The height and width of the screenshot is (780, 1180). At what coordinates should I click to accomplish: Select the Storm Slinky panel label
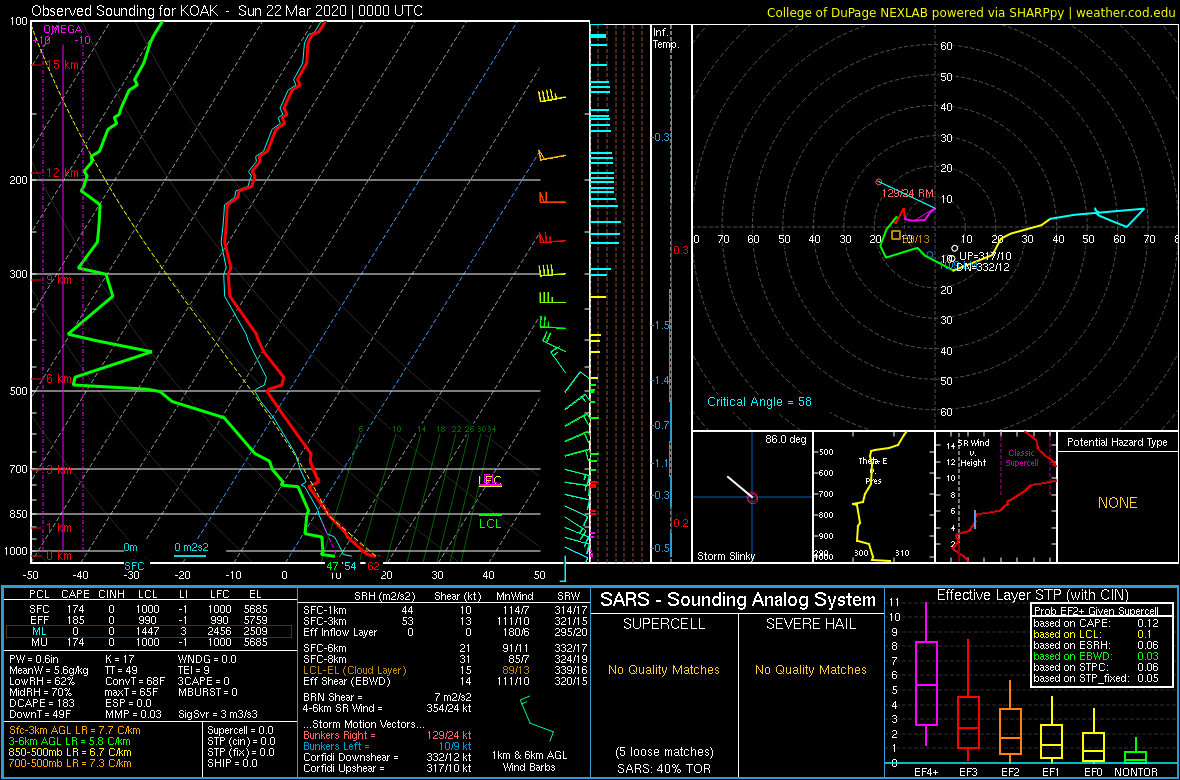click(x=727, y=556)
